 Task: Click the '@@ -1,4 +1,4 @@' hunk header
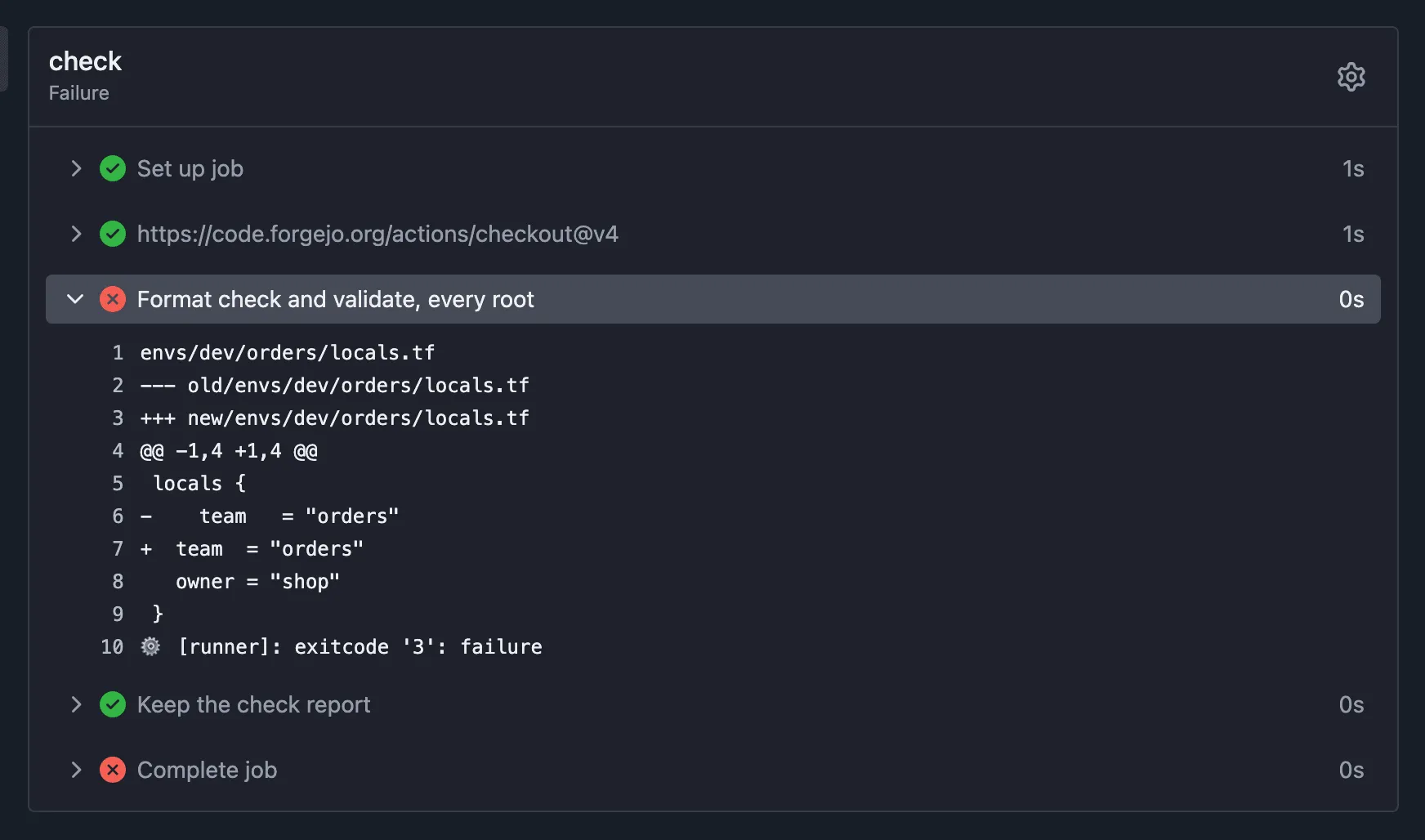[x=229, y=450]
